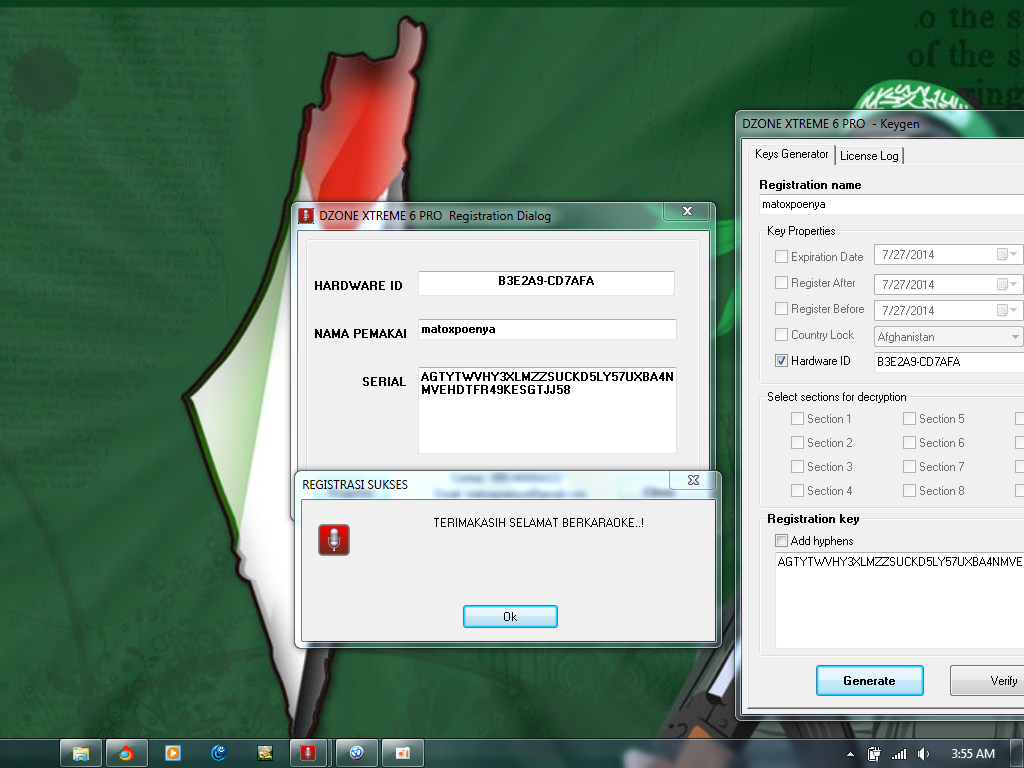Switch to the Keys Generator tab
This screenshot has height=768, width=1024.
point(792,154)
